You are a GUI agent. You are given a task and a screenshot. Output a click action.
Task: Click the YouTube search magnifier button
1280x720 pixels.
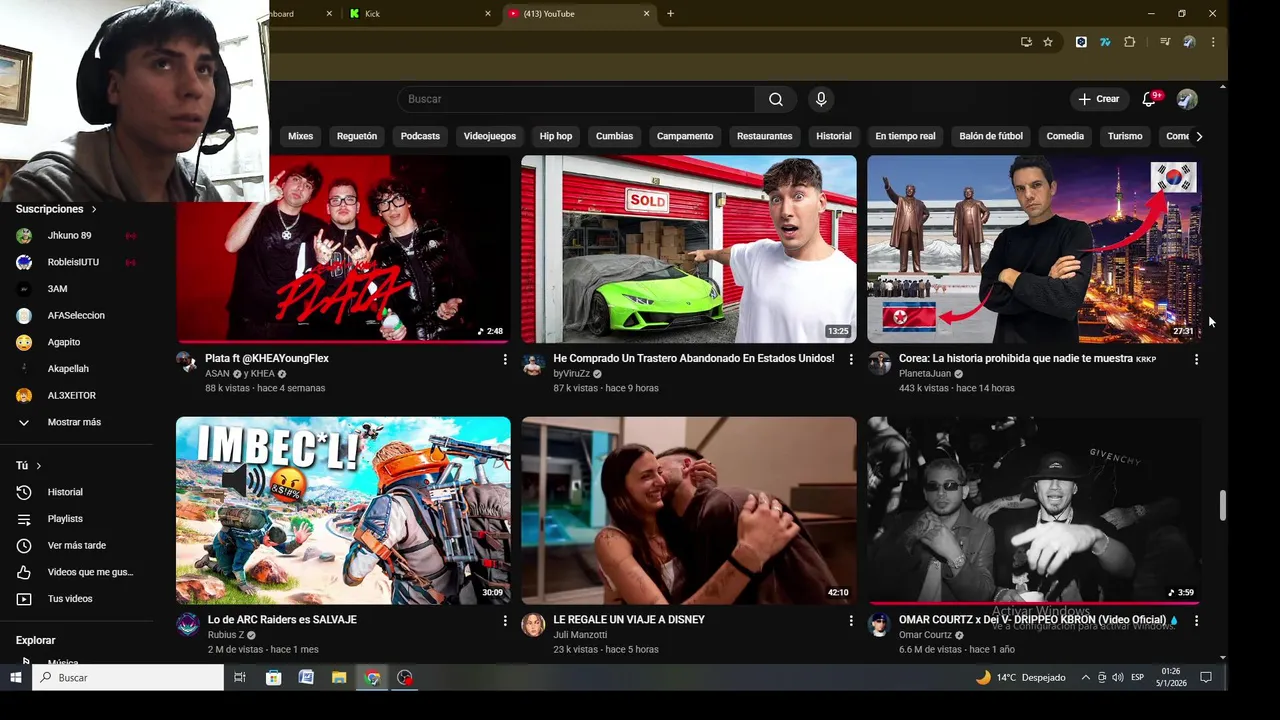point(776,99)
